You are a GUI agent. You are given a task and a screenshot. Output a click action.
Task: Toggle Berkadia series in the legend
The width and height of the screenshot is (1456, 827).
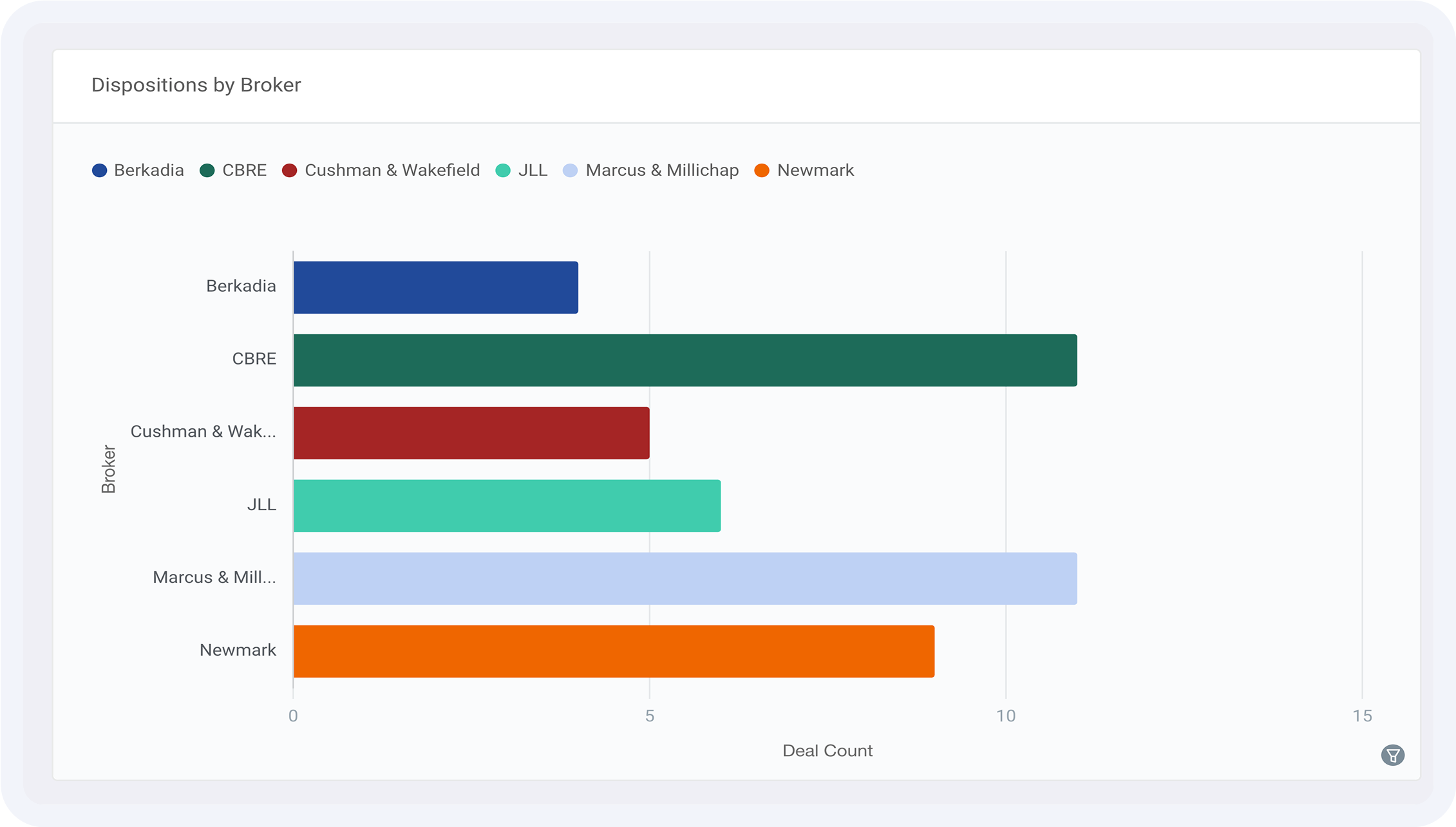[138, 170]
